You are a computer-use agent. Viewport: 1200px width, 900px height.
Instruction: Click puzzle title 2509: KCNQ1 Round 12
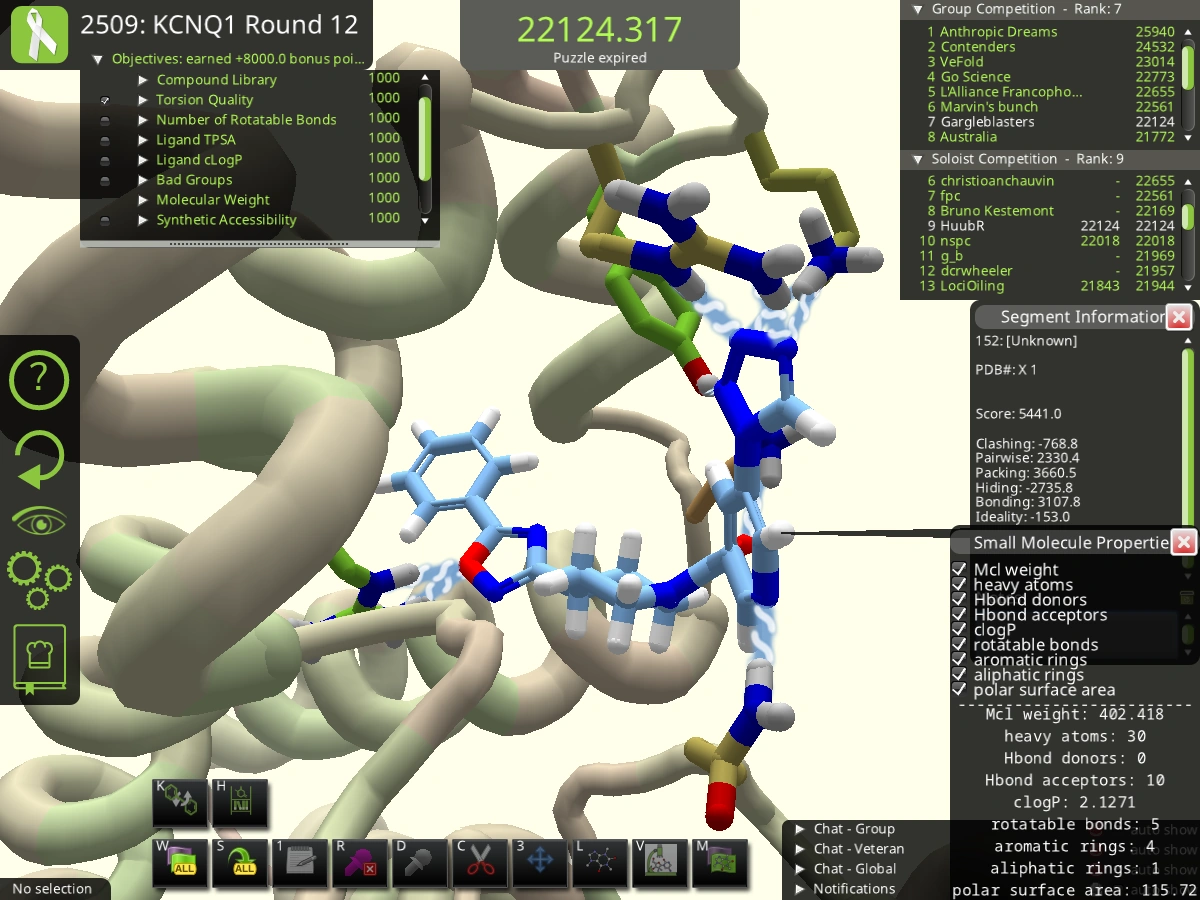[220, 24]
